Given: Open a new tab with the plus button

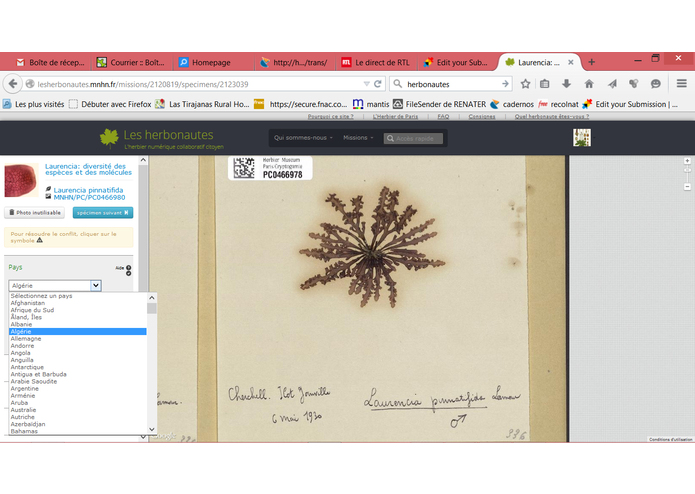Looking at the screenshot, I should (x=591, y=62).
